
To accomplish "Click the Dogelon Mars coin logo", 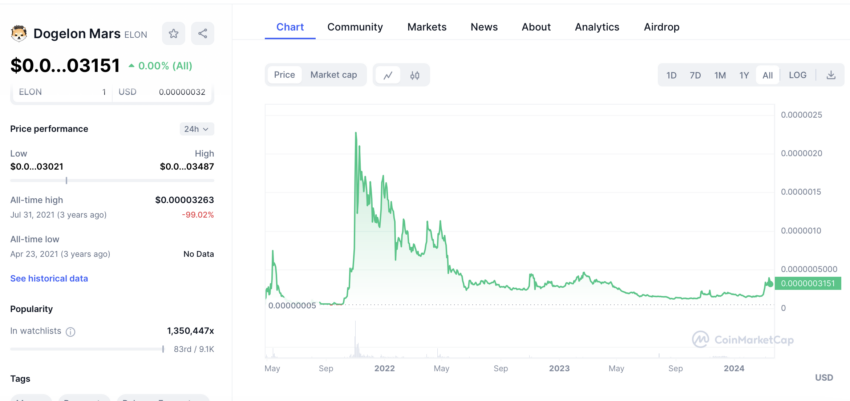I will 19,34.
